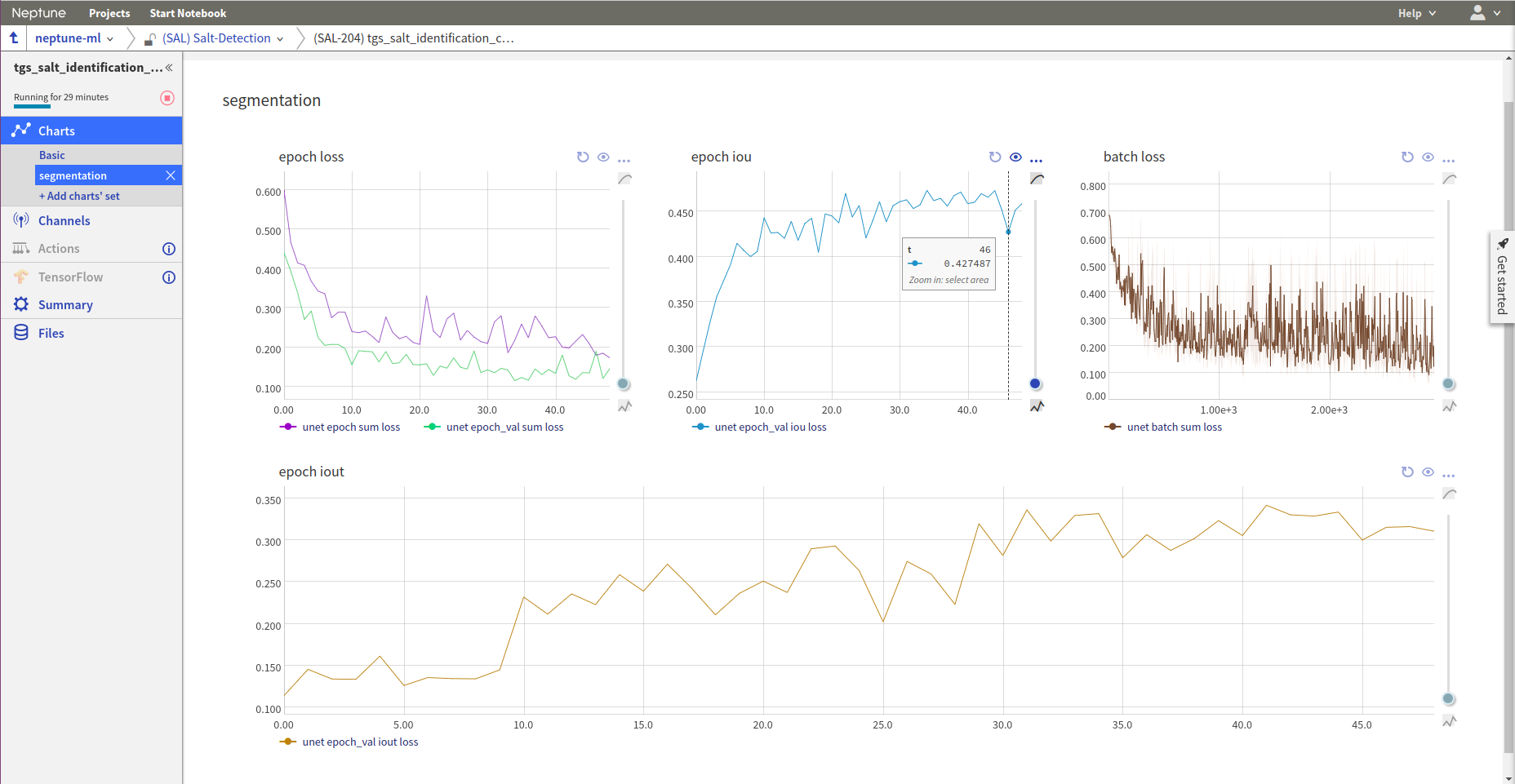Click '+ Add charts' set' link
Screen dimensions: 1515x784
(79, 197)
